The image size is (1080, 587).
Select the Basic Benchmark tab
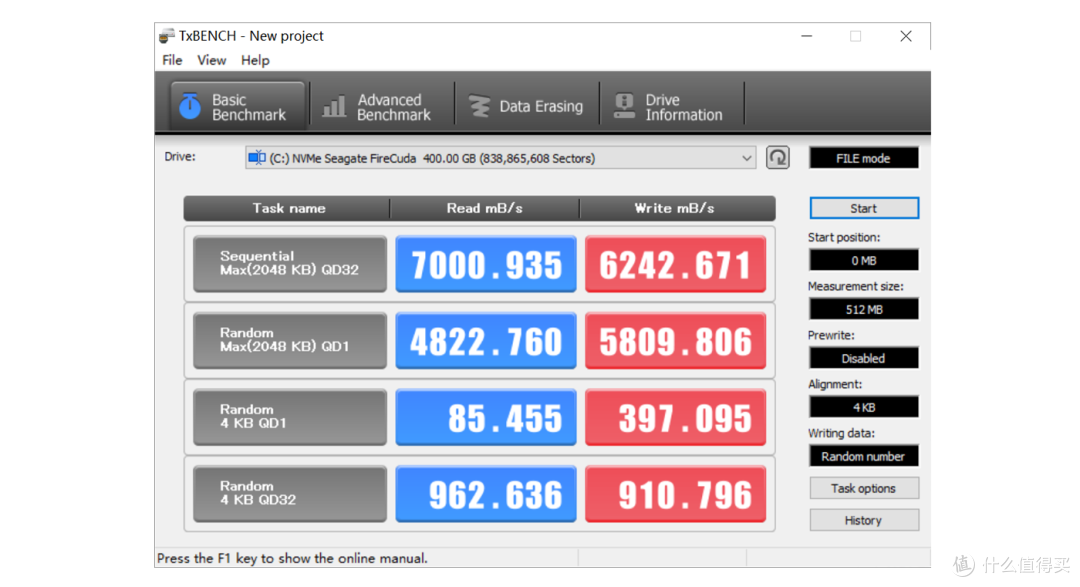(x=238, y=106)
